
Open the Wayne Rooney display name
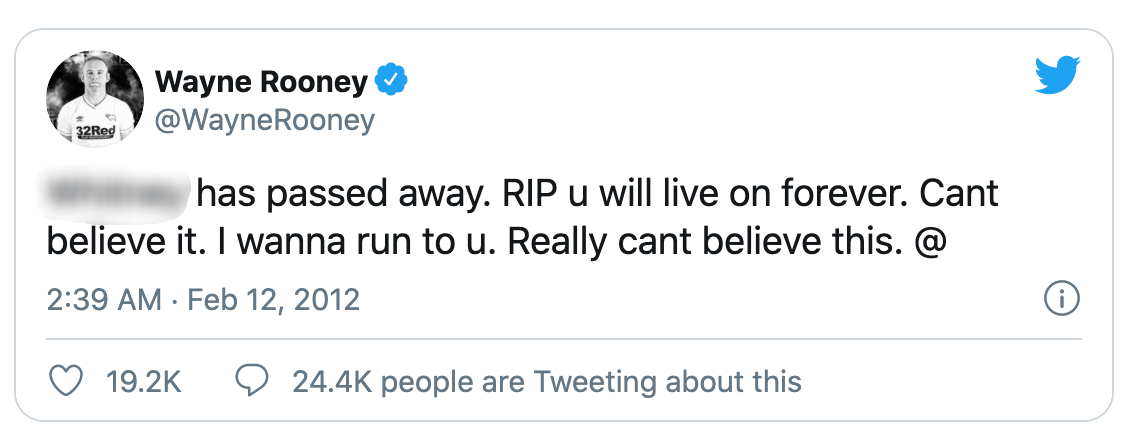pyautogui.click(x=261, y=83)
